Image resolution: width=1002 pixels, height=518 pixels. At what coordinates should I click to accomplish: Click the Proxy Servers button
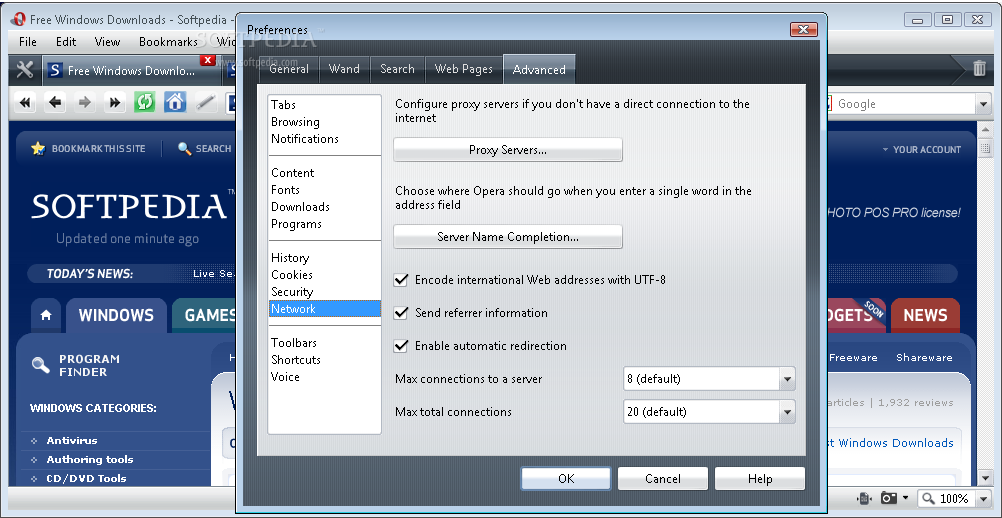508,150
